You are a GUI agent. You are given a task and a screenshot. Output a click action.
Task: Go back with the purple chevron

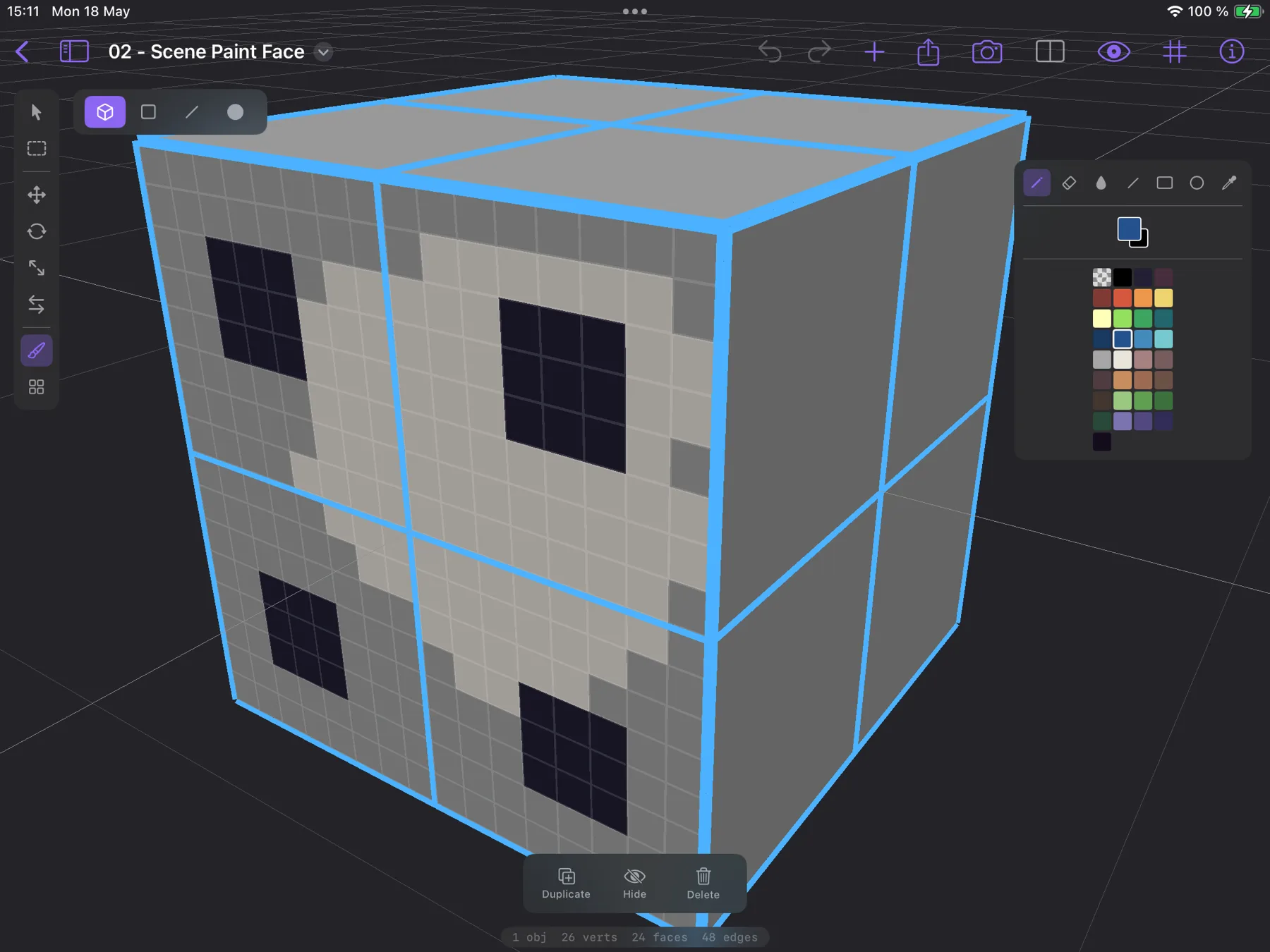[23, 51]
